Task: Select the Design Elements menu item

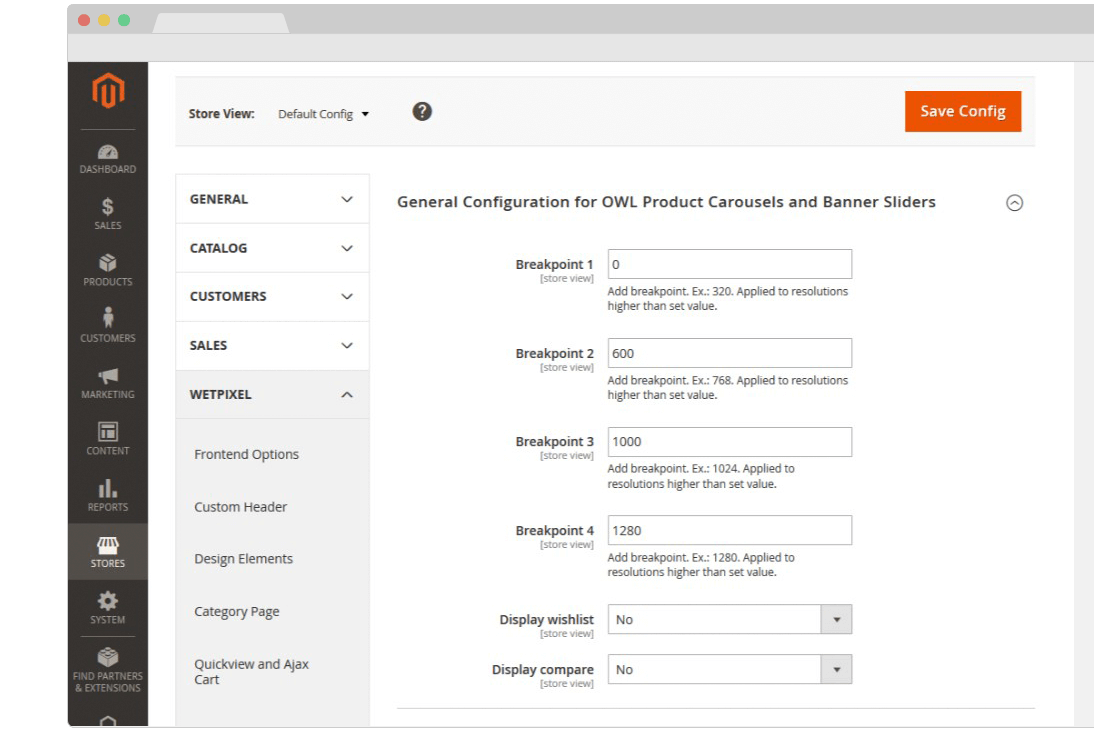Action: (x=243, y=559)
